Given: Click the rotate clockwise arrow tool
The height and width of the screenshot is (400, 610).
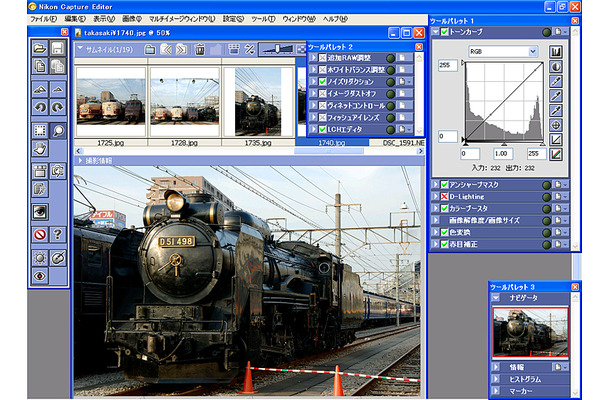Looking at the screenshot, I should [58, 107].
